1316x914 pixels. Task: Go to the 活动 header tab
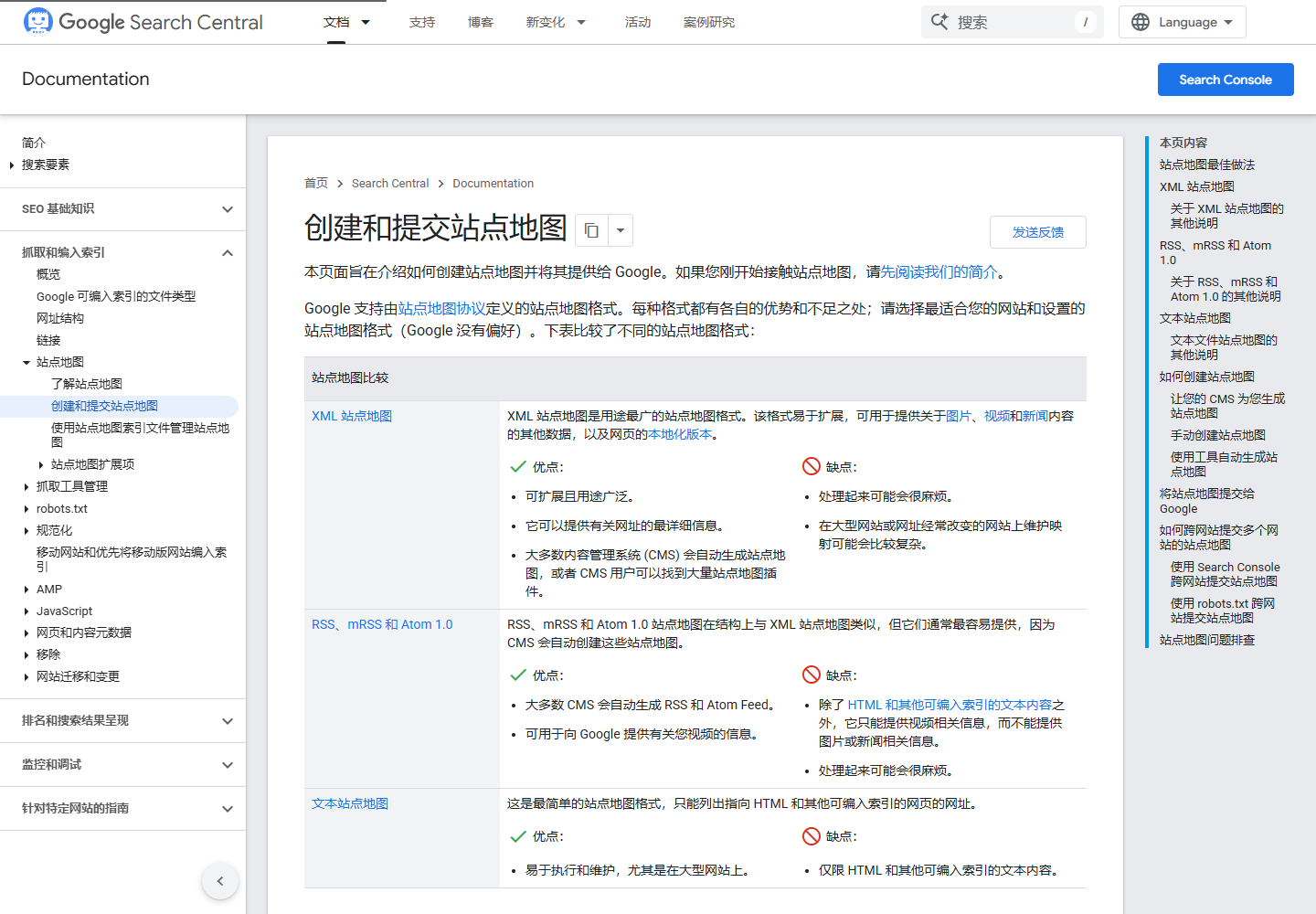[638, 22]
